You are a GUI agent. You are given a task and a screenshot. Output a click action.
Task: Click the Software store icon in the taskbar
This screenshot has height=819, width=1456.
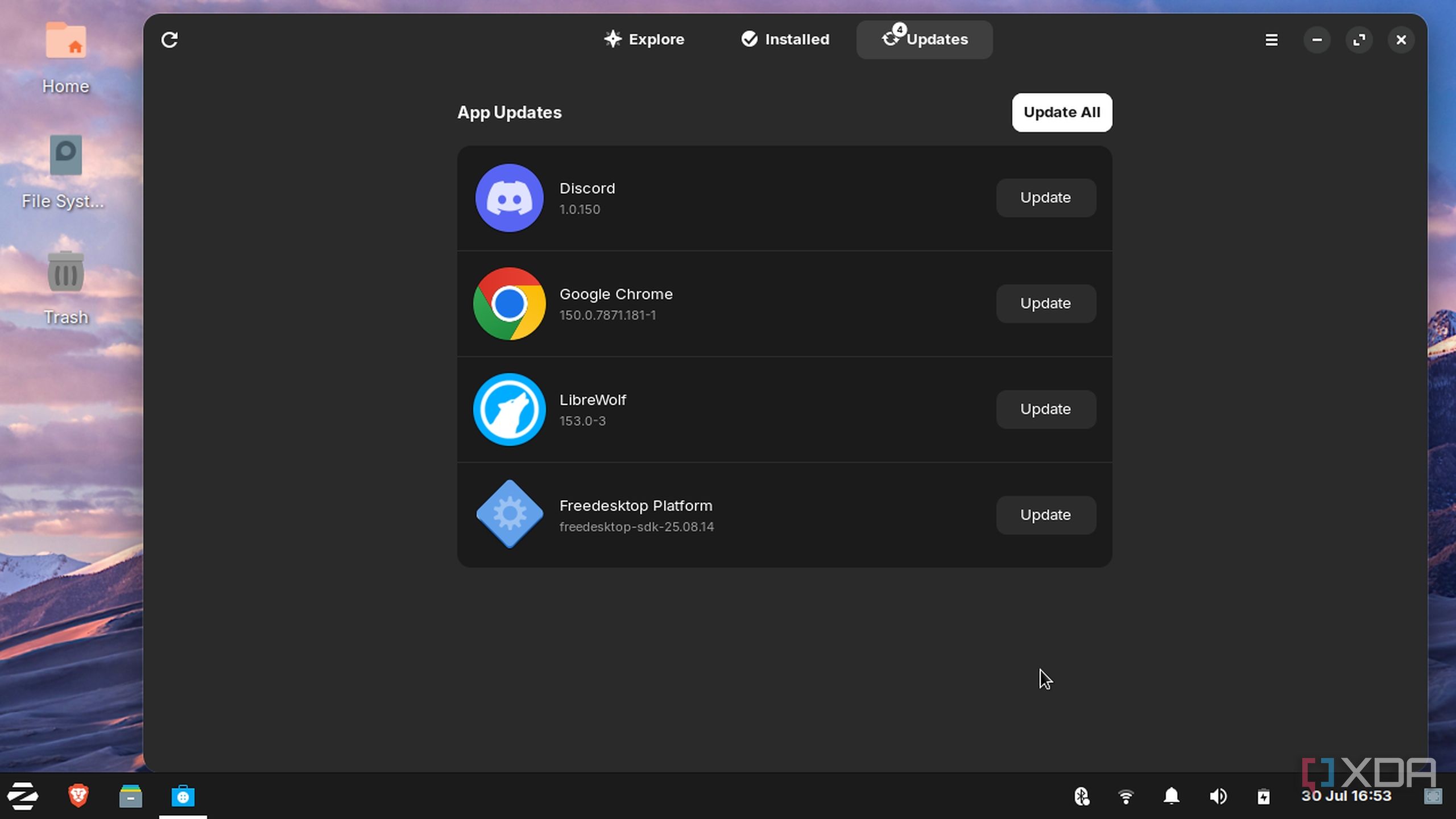point(183,796)
